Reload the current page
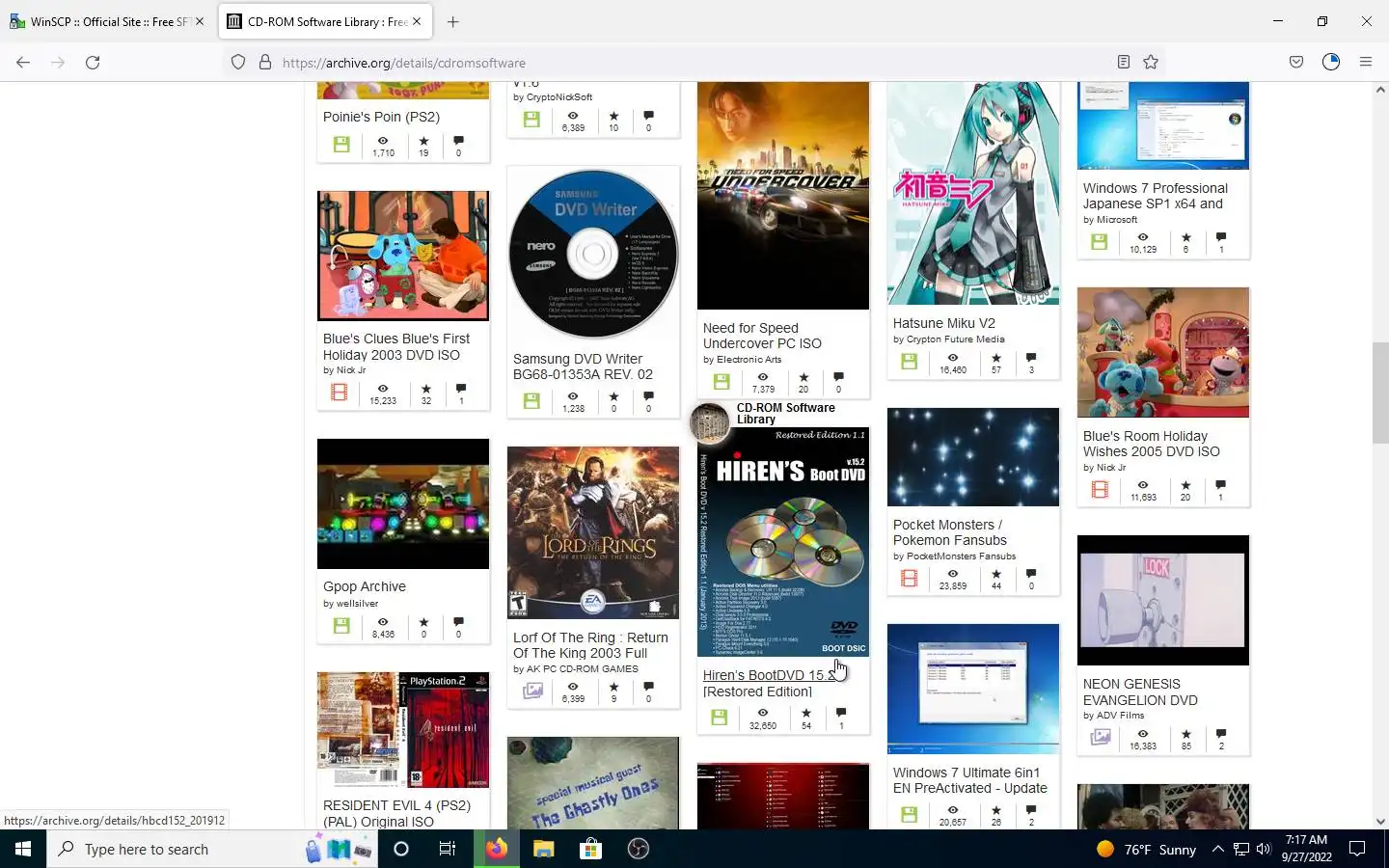 [x=93, y=63]
